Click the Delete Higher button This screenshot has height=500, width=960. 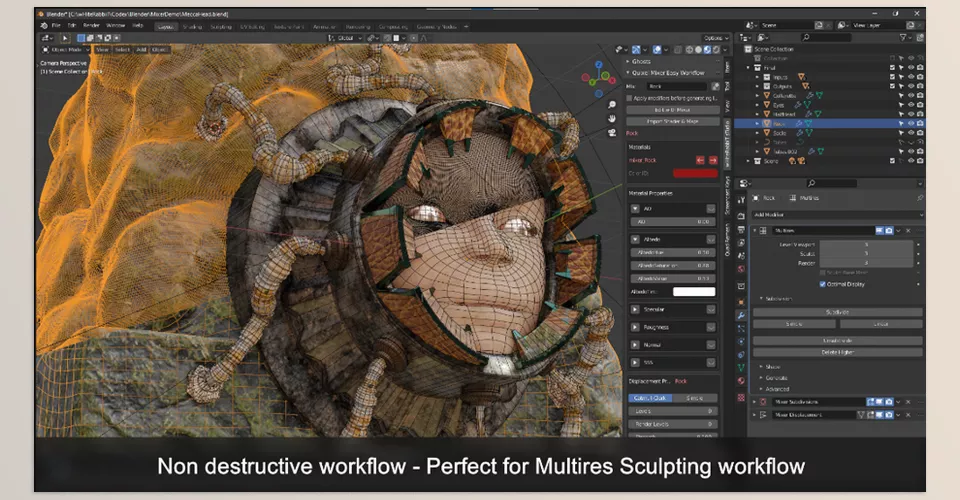tap(837, 353)
